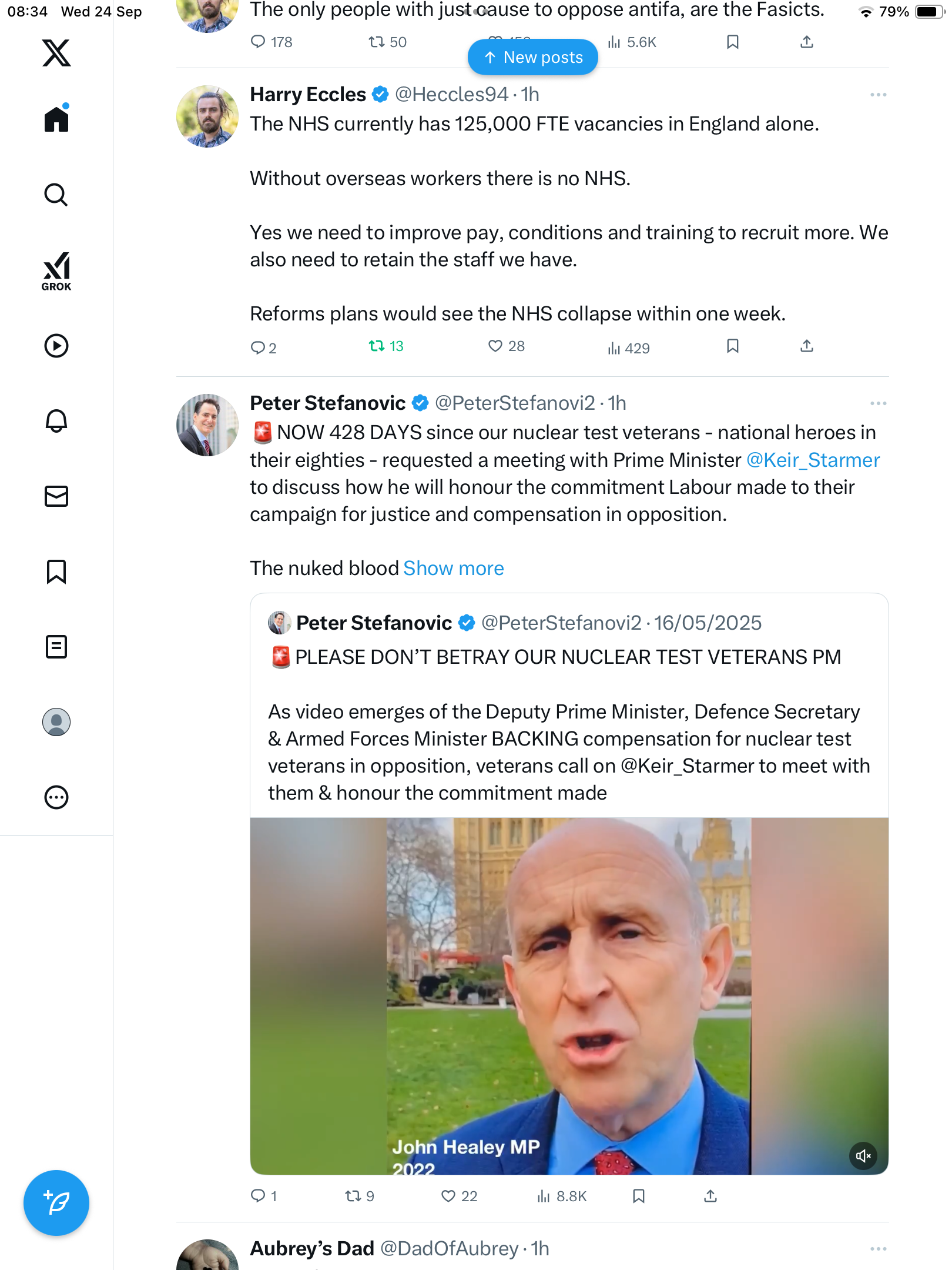
Task: Open more options on Harry Eccles' post
Action: coord(878,95)
